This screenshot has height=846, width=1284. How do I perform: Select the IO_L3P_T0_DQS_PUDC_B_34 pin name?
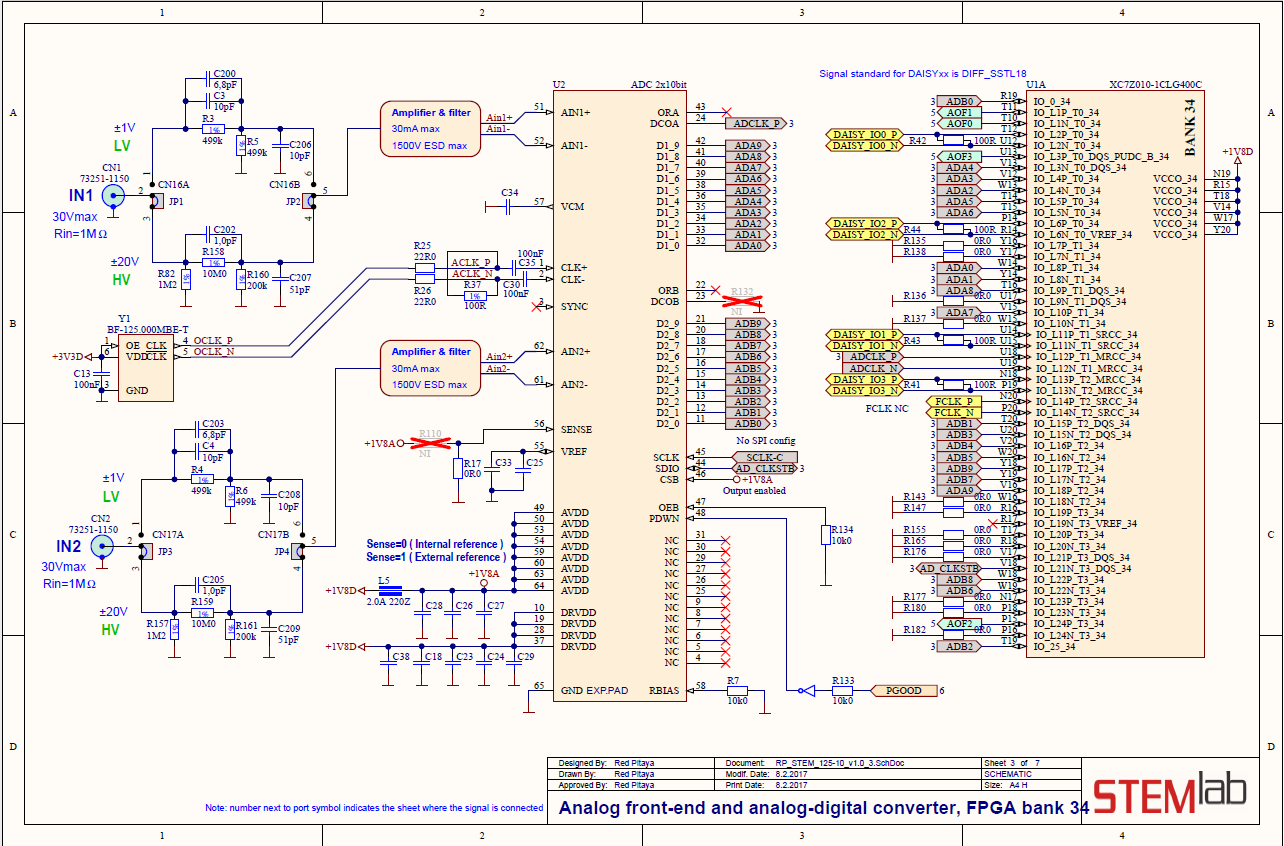tap(1101, 157)
